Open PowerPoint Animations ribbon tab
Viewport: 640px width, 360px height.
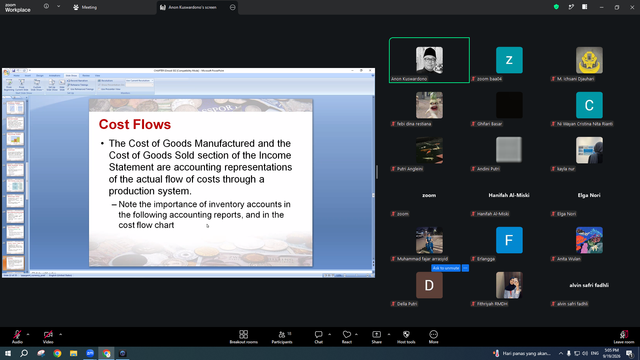(x=54, y=76)
